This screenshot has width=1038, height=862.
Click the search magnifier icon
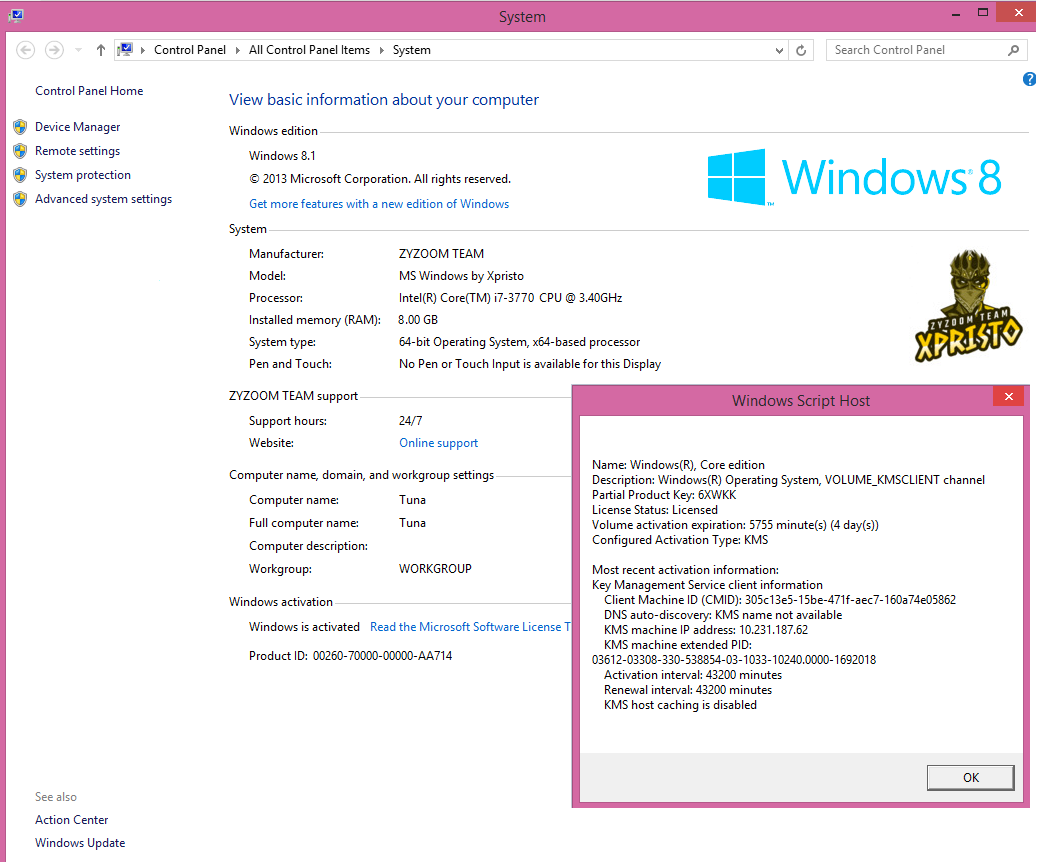click(x=1013, y=50)
